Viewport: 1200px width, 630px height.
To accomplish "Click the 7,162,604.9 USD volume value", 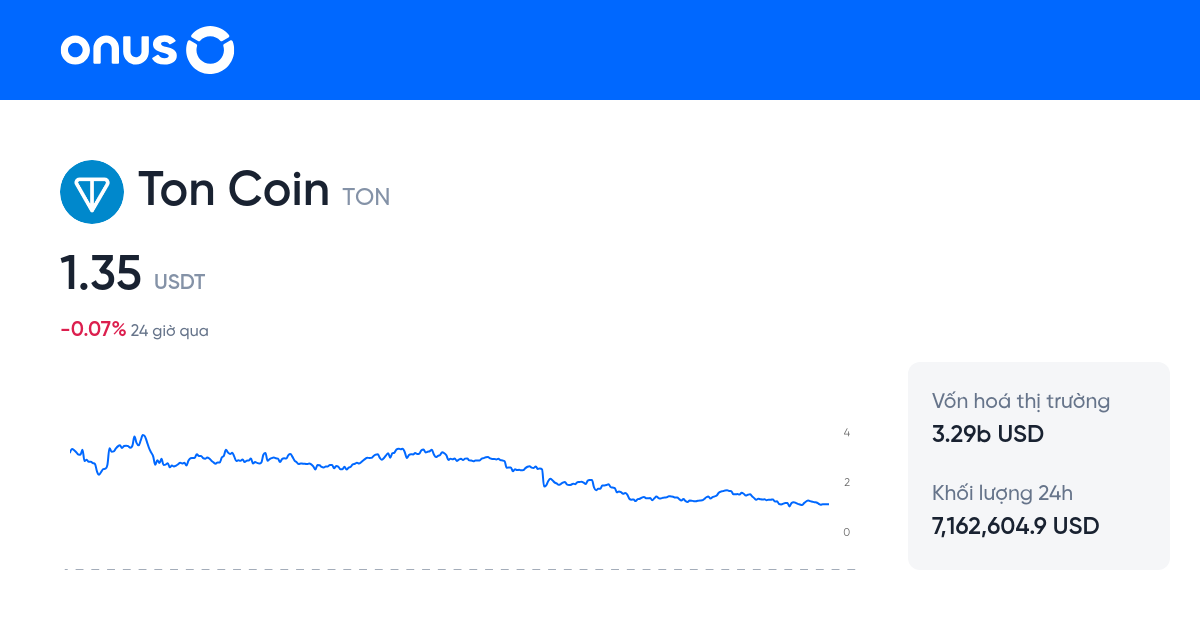I will pos(1014,526).
